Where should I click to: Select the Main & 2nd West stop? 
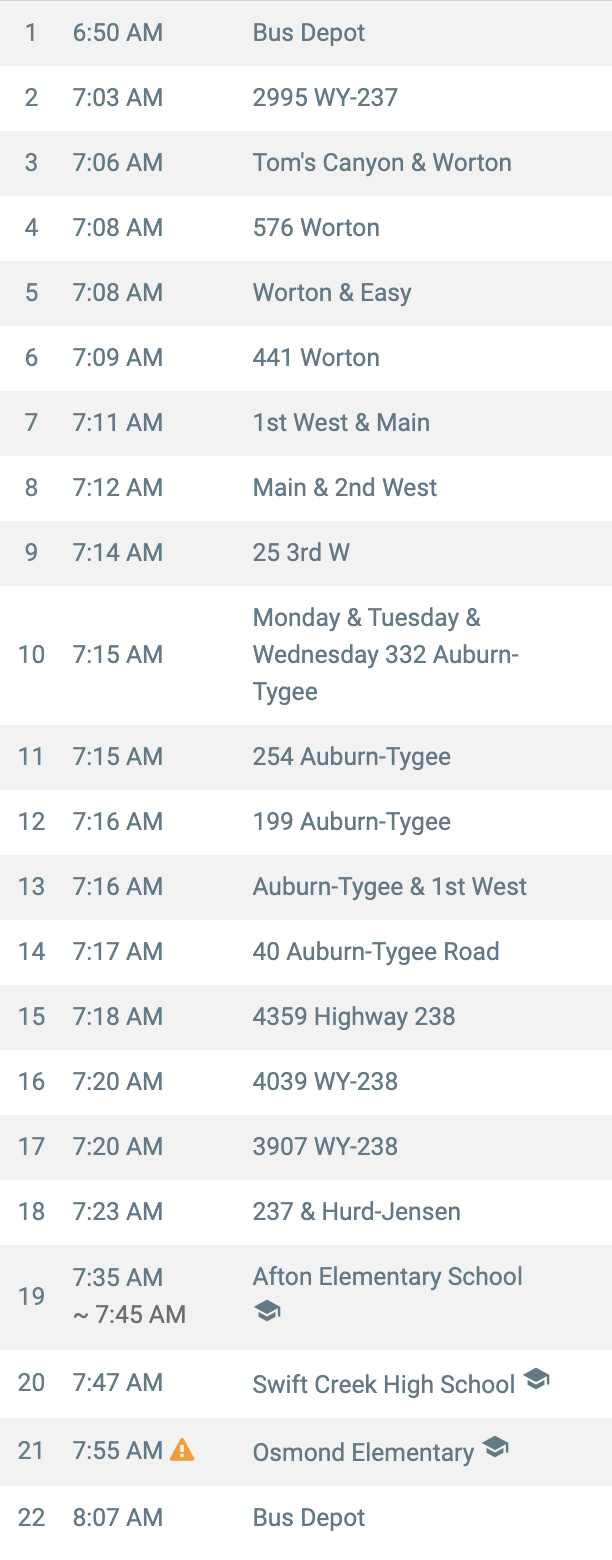tap(345, 488)
